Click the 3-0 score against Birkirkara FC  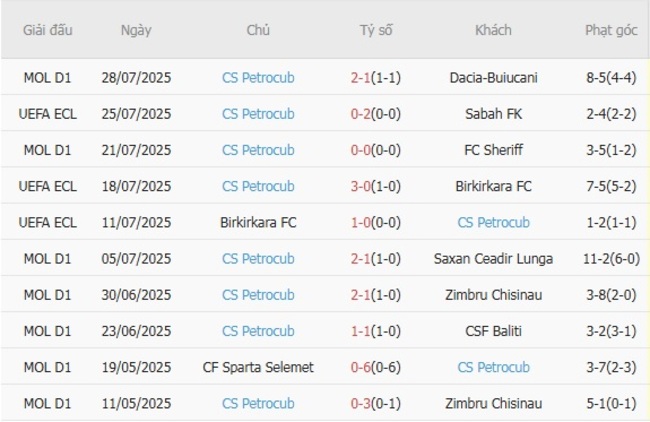coord(364,186)
